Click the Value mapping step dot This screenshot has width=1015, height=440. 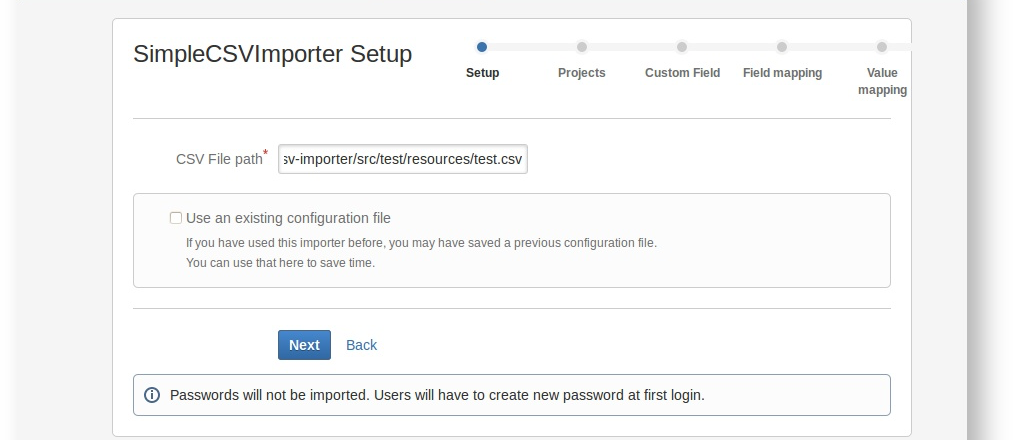pos(882,47)
